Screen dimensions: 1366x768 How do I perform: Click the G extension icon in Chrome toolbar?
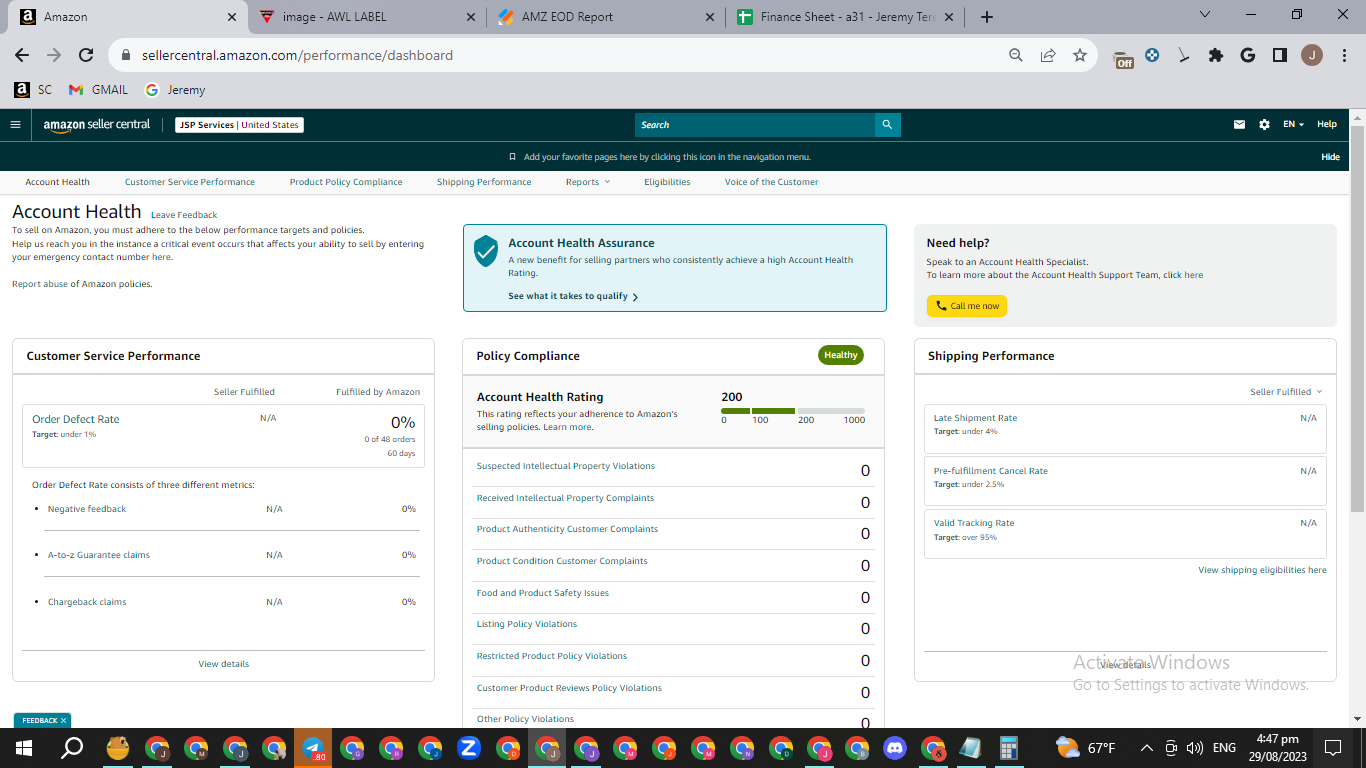[x=1247, y=55]
